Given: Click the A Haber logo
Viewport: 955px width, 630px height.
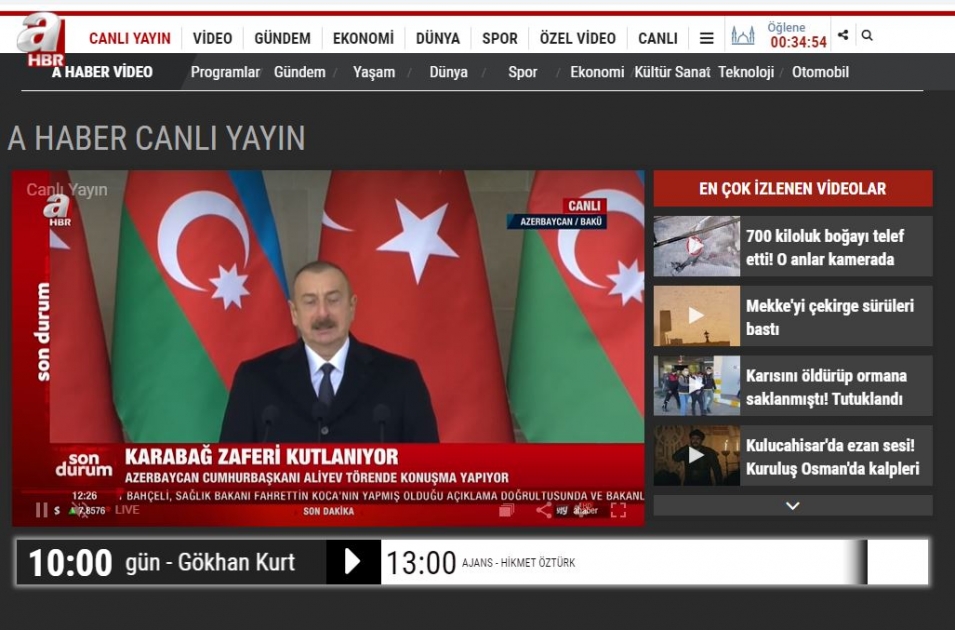Looking at the screenshot, I should coord(41,40).
